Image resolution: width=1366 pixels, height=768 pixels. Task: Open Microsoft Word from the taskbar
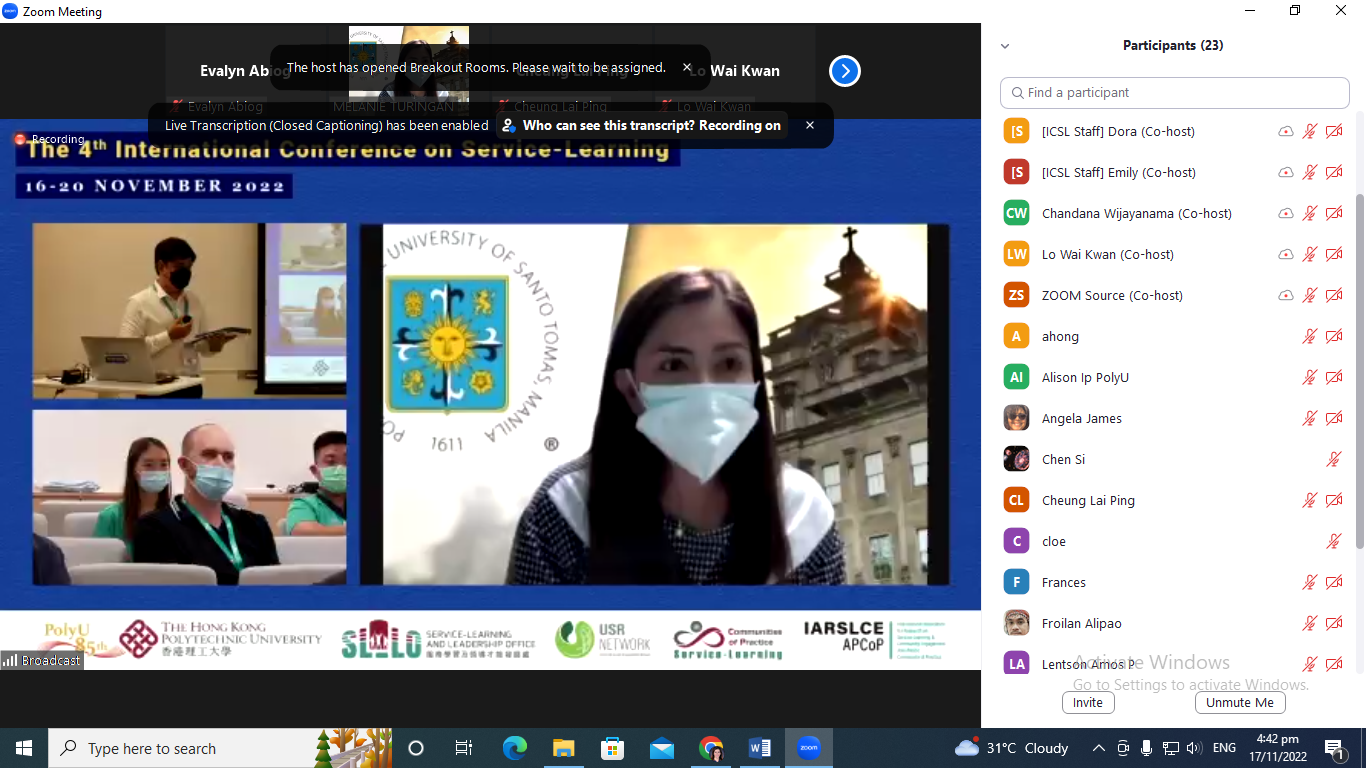click(760, 748)
